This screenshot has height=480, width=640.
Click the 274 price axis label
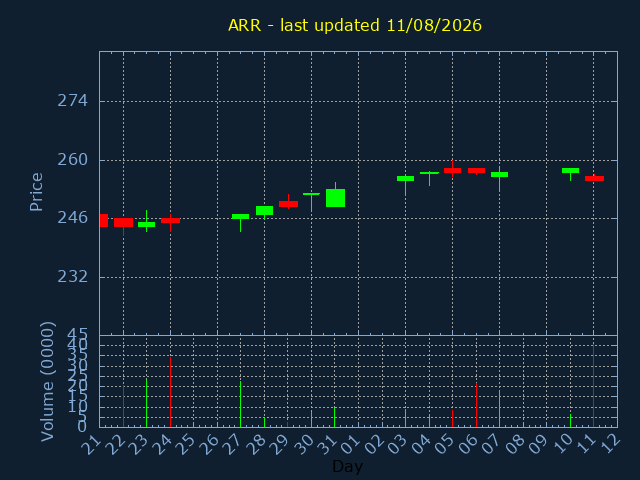point(73,101)
